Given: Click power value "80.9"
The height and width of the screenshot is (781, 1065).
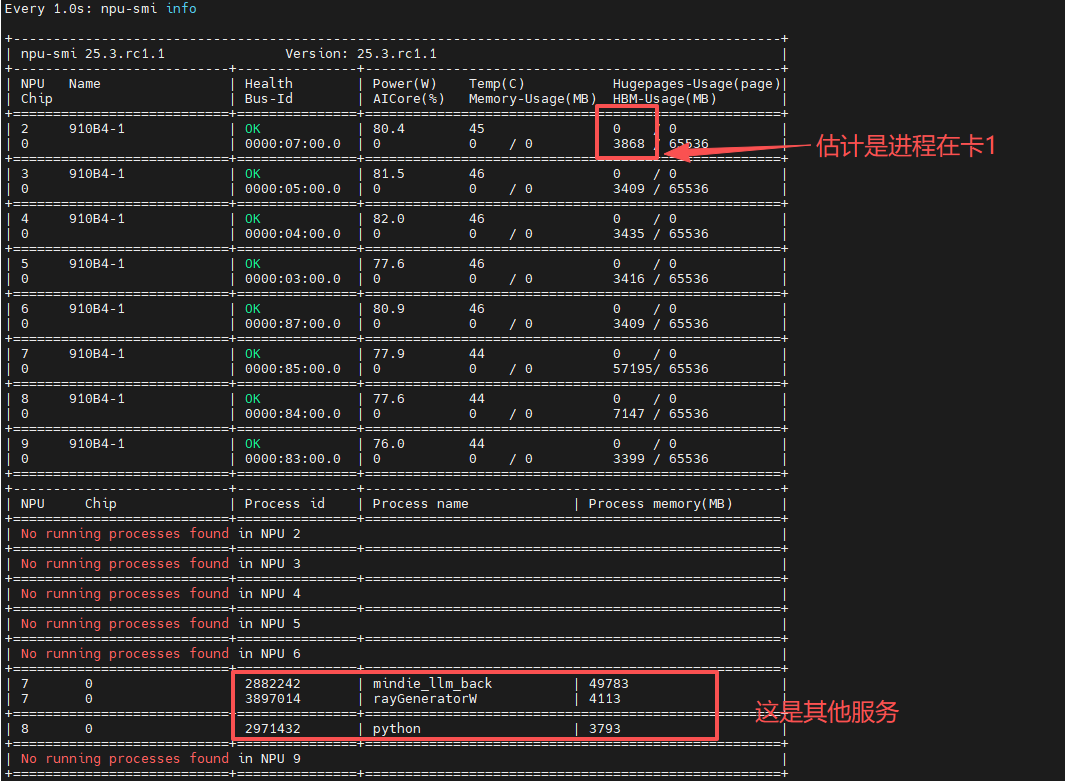Looking at the screenshot, I should tap(389, 308).
